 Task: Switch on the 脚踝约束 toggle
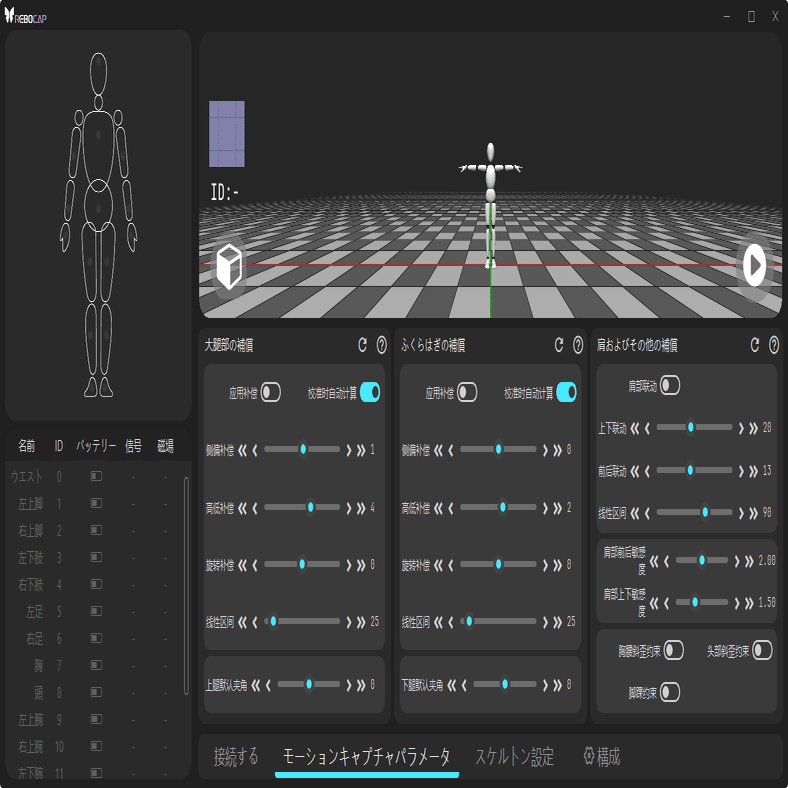point(669,692)
